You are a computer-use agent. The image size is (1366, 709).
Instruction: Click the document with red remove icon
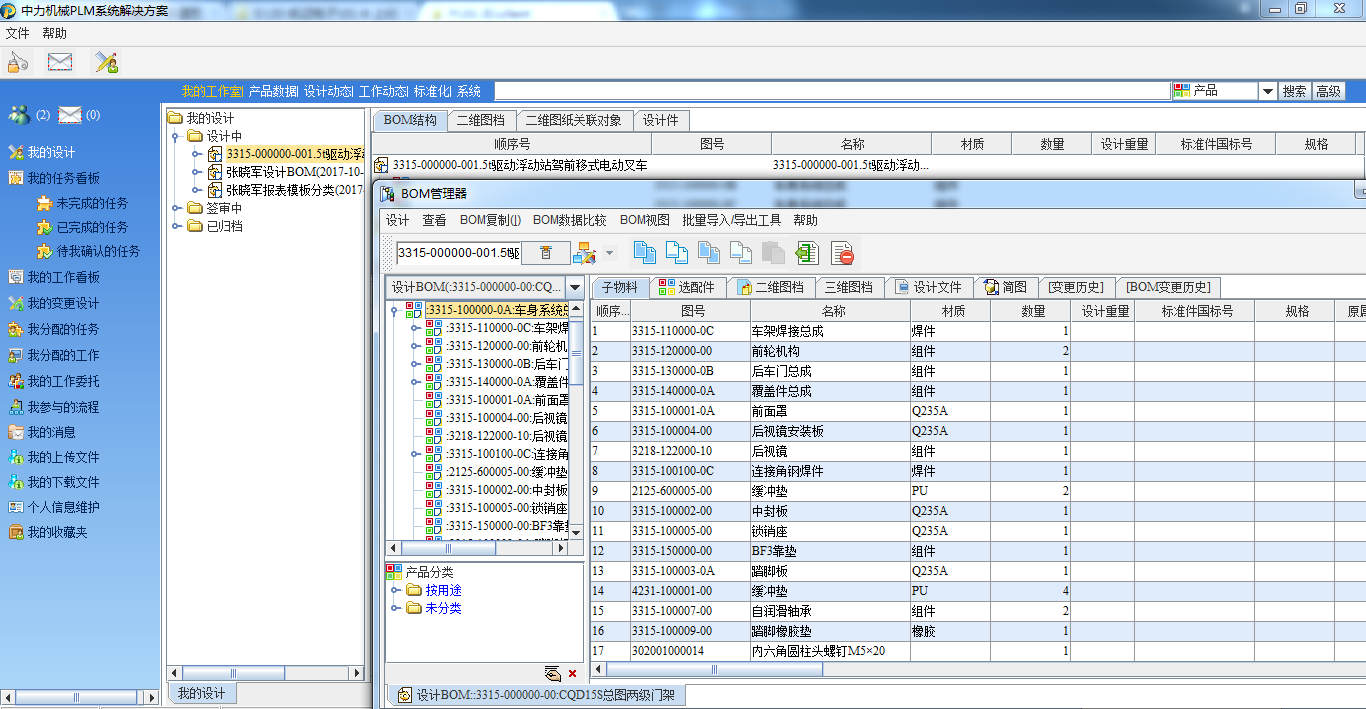click(x=842, y=253)
